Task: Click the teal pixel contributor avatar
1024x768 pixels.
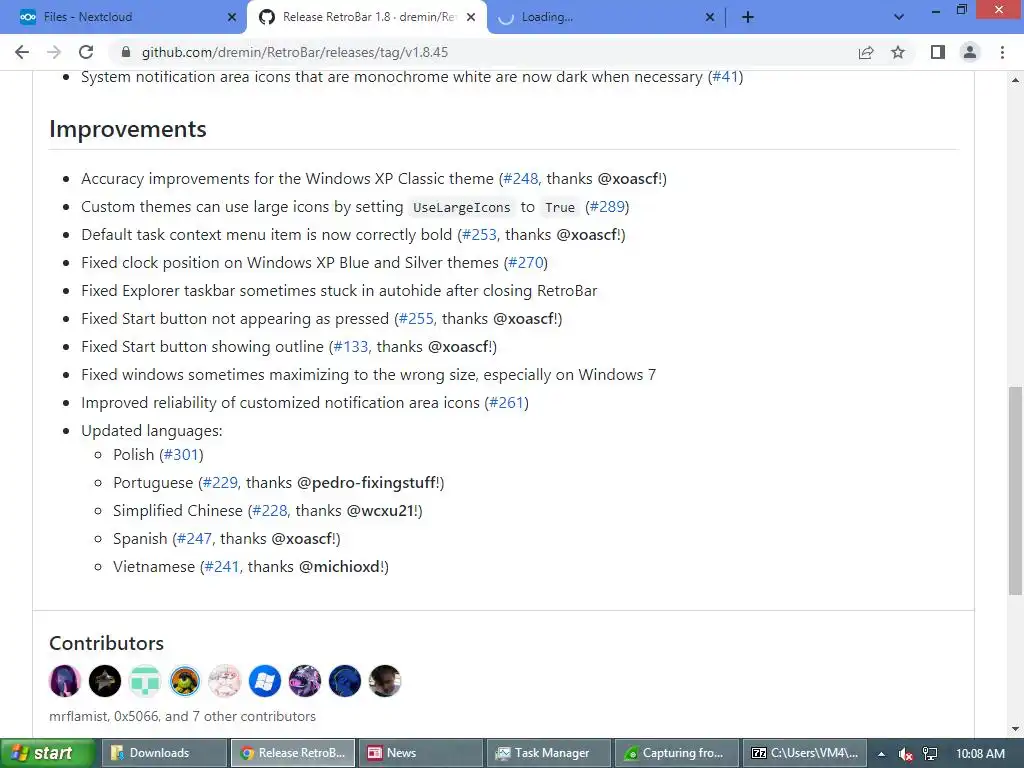Action: click(144, 681)
